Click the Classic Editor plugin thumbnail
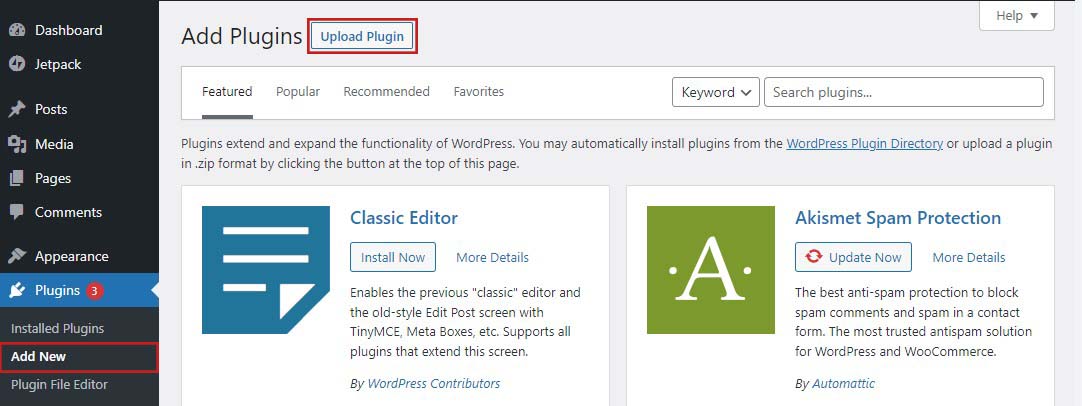This screenshot has height=406, width=1082. [266, 270]
